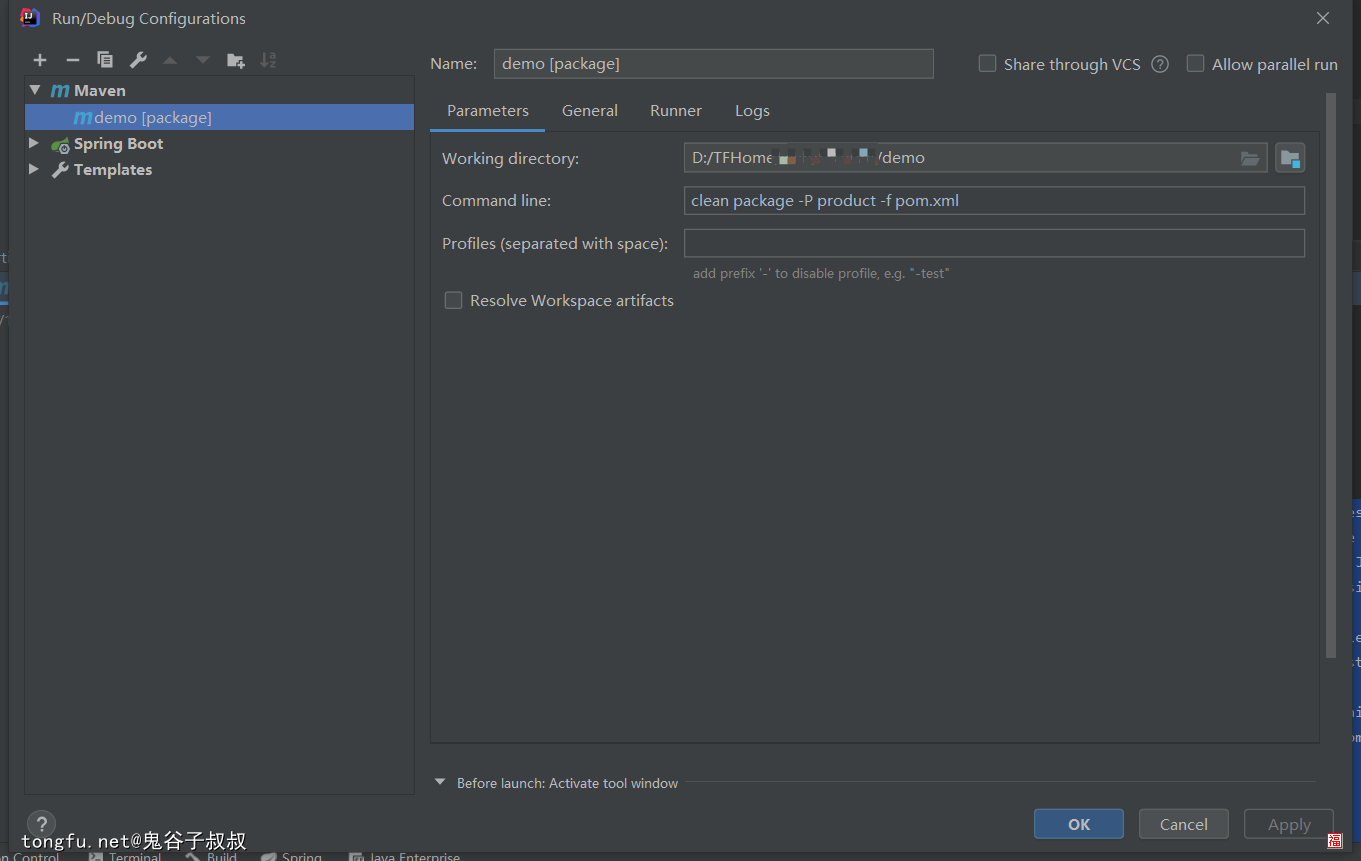The width and height of the screenshot is (1361, 861).
Task: Enable Share through VCS checkbox
Action: coord(987,64)
